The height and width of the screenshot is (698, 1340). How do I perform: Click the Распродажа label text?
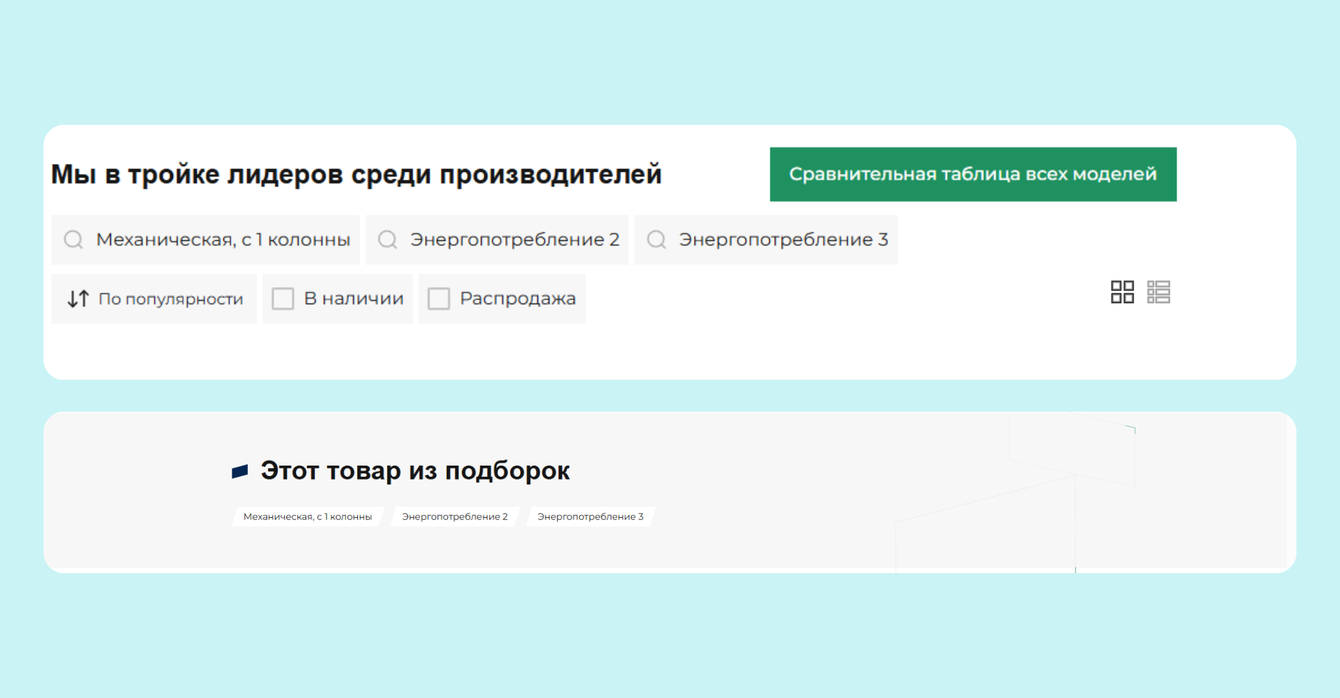tap(518, 299)
